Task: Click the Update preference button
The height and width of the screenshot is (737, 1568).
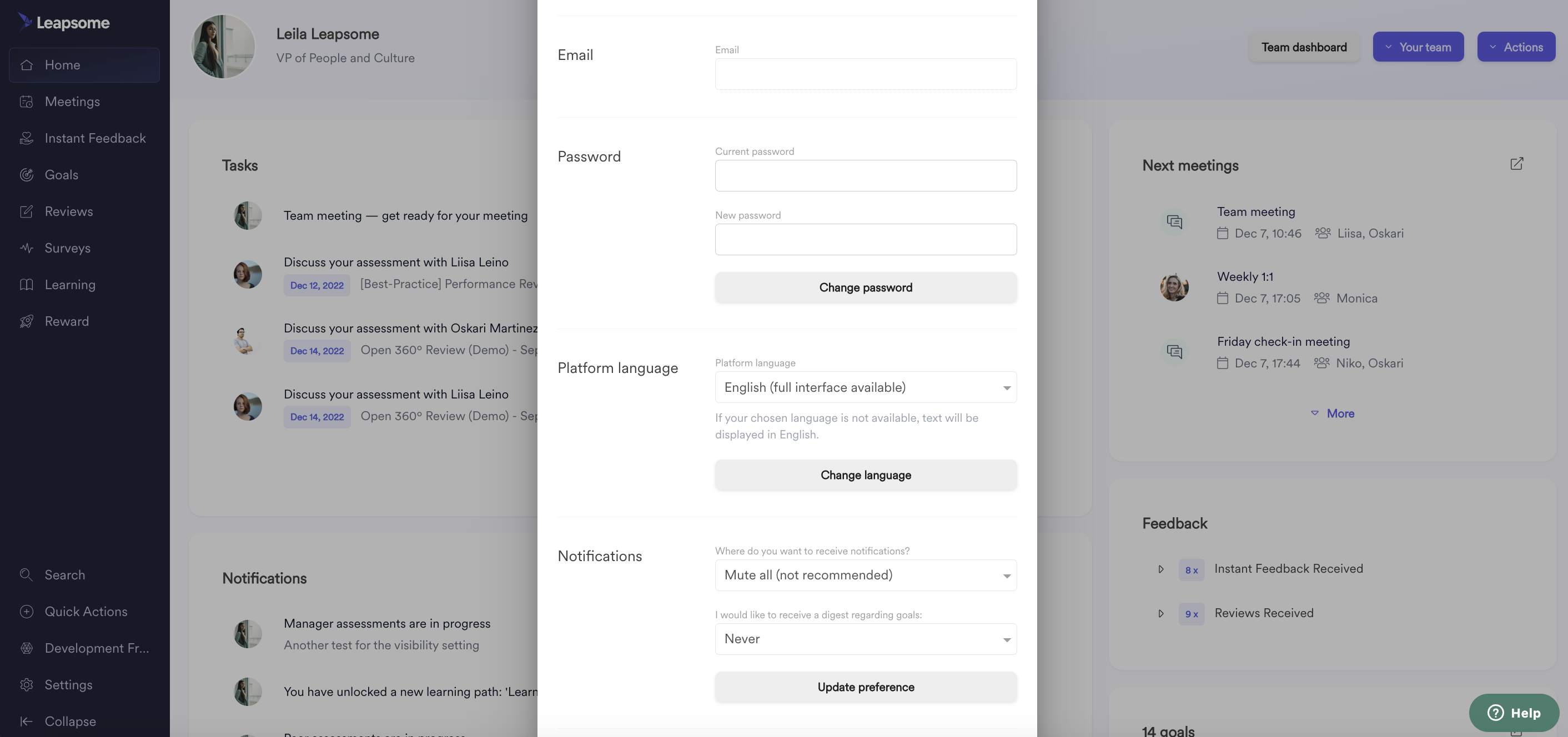Action: pyautogui.click(x=866, y=687)
